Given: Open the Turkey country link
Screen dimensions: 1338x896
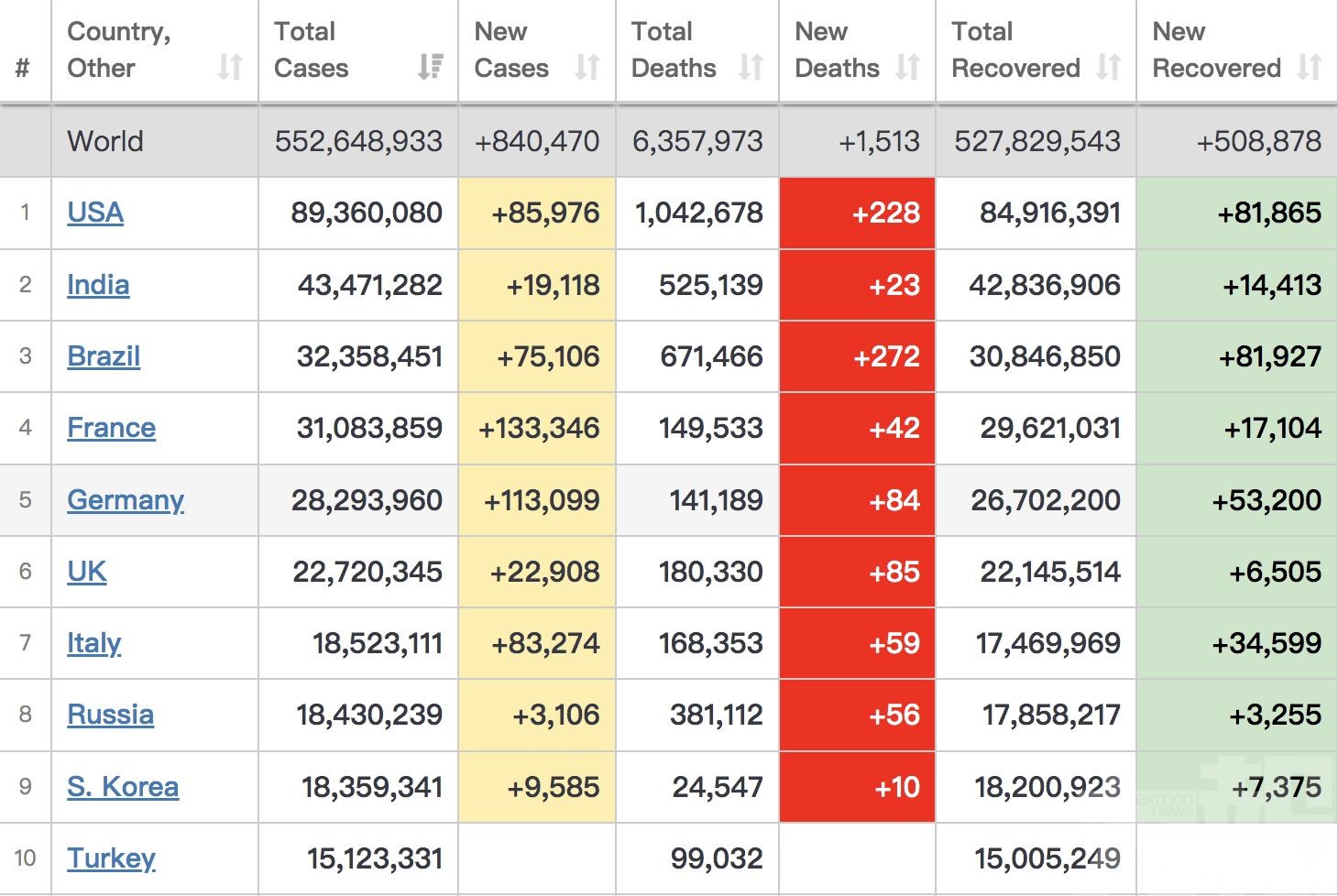Looking at the screenshot, I should 111,858.
